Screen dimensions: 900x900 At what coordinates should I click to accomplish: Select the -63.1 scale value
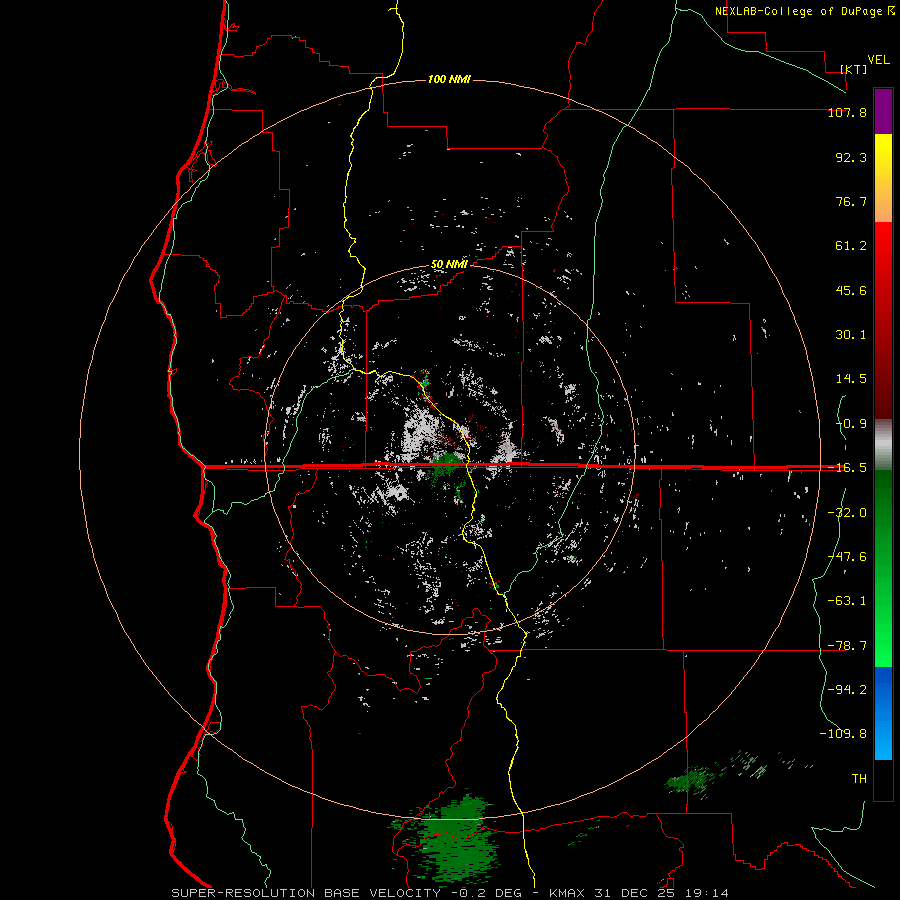tap(847, 601)
